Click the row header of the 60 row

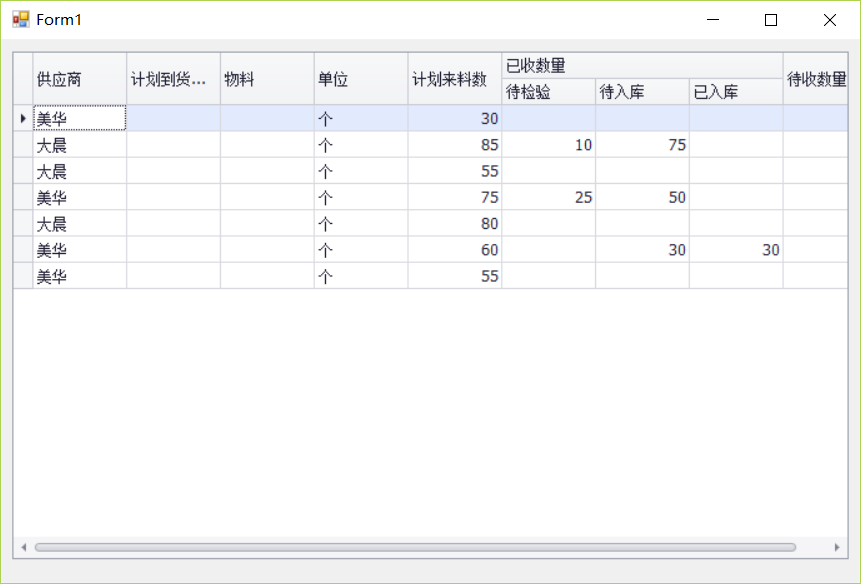click(23, 250)
